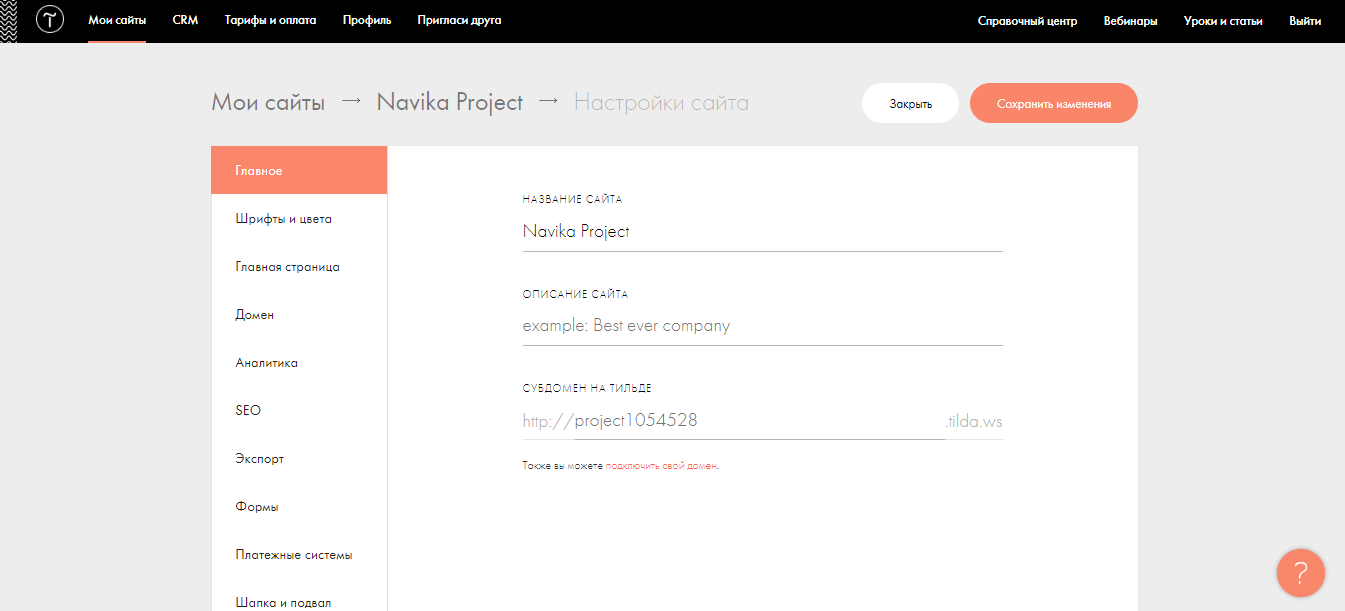1345x611 pixels.
Task: Click Сохранить изменения button
Action: point(1053,103)
